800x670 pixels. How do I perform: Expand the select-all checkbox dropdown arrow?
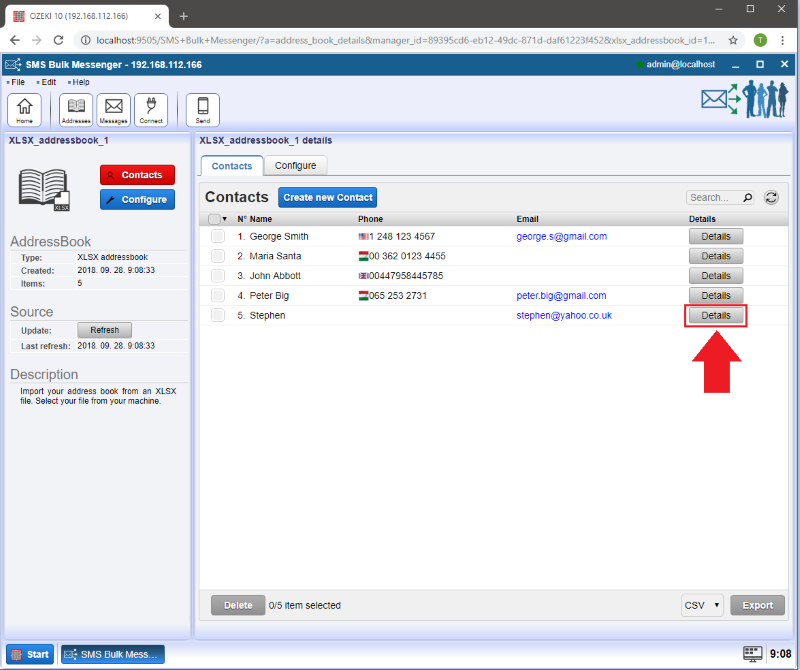pyautogui.click(x=225, y=219)
